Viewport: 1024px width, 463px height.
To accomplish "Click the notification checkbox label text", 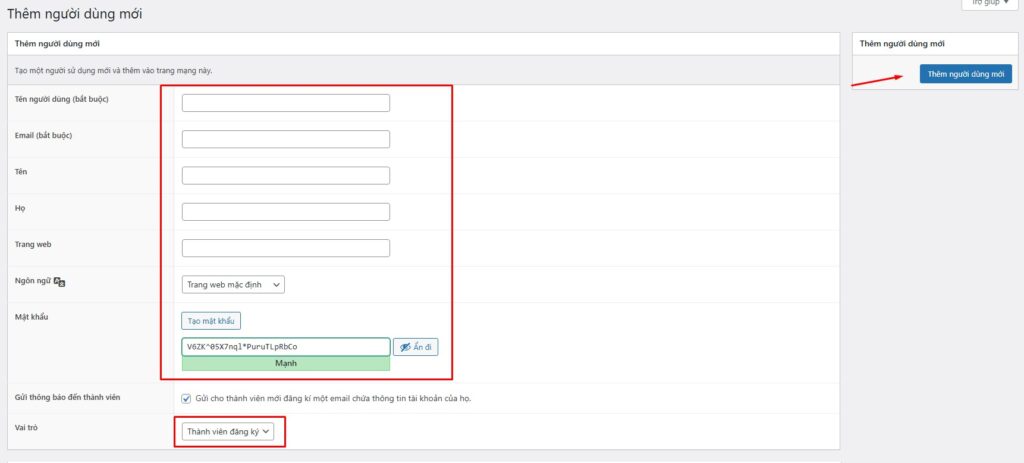I will point(332,398).
